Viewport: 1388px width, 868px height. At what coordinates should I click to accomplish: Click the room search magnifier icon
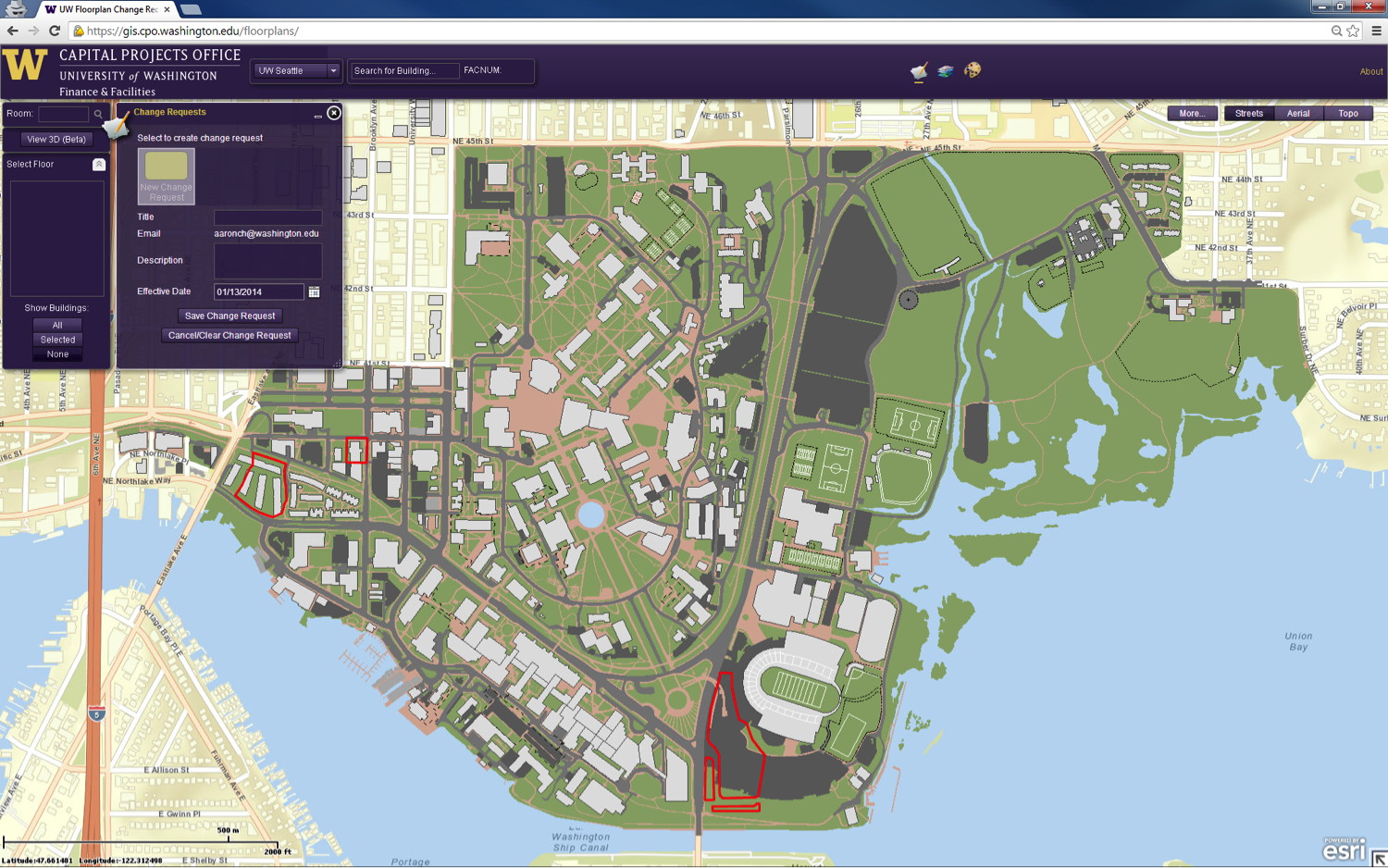98,114
